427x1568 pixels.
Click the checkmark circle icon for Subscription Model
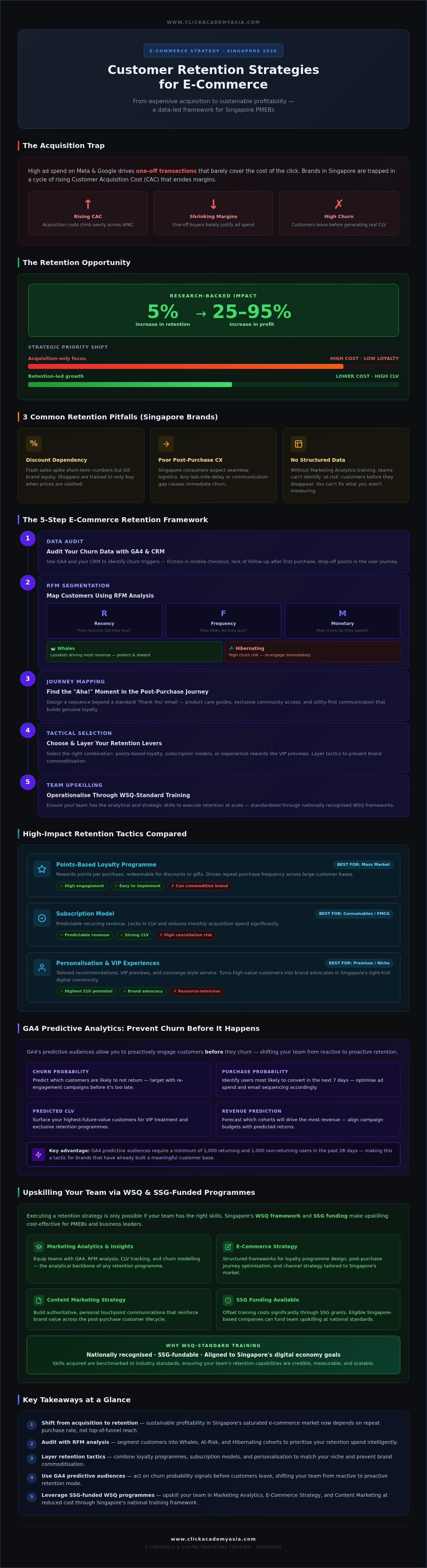coord(42,918)
